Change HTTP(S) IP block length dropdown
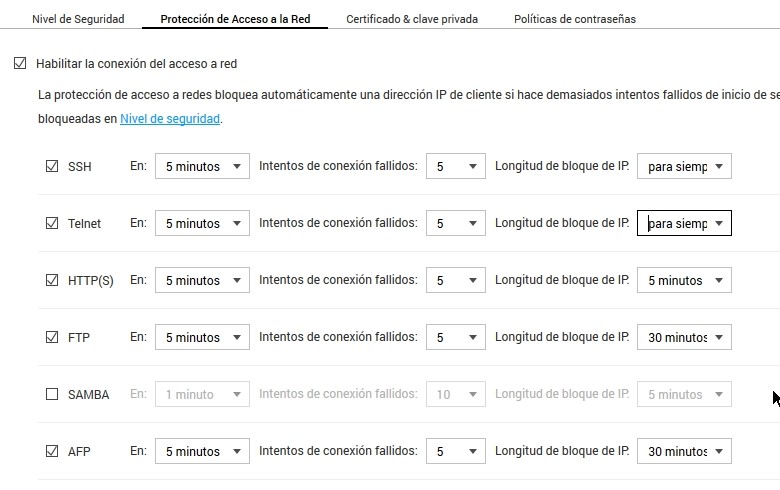Viewport: 780px width, 490px height. tap(684, 280)
